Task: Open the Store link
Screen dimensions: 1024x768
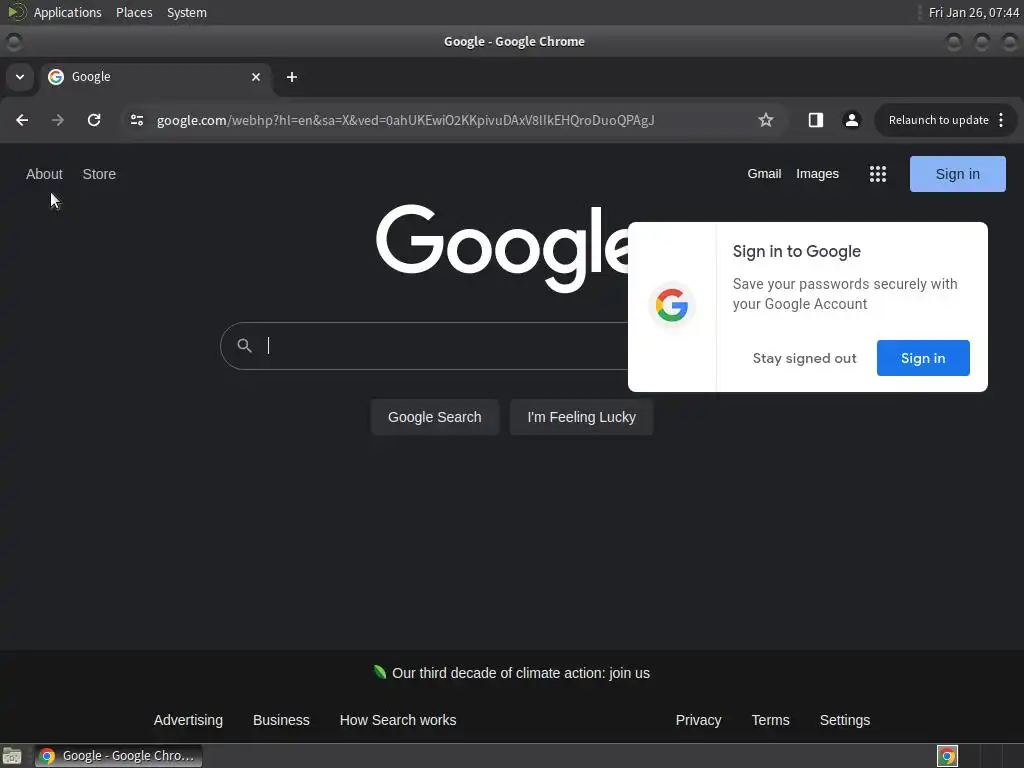Action: 99,174
